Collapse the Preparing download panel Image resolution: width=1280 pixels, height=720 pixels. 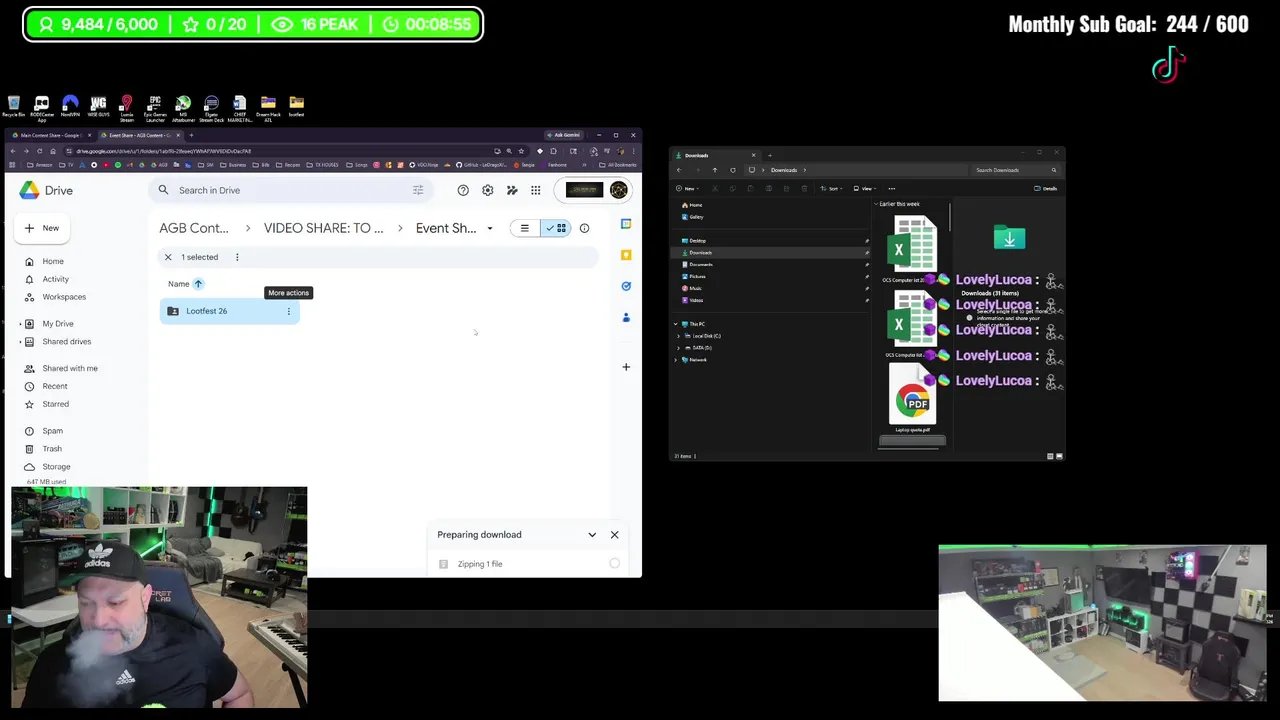click(x=592, y=535)
